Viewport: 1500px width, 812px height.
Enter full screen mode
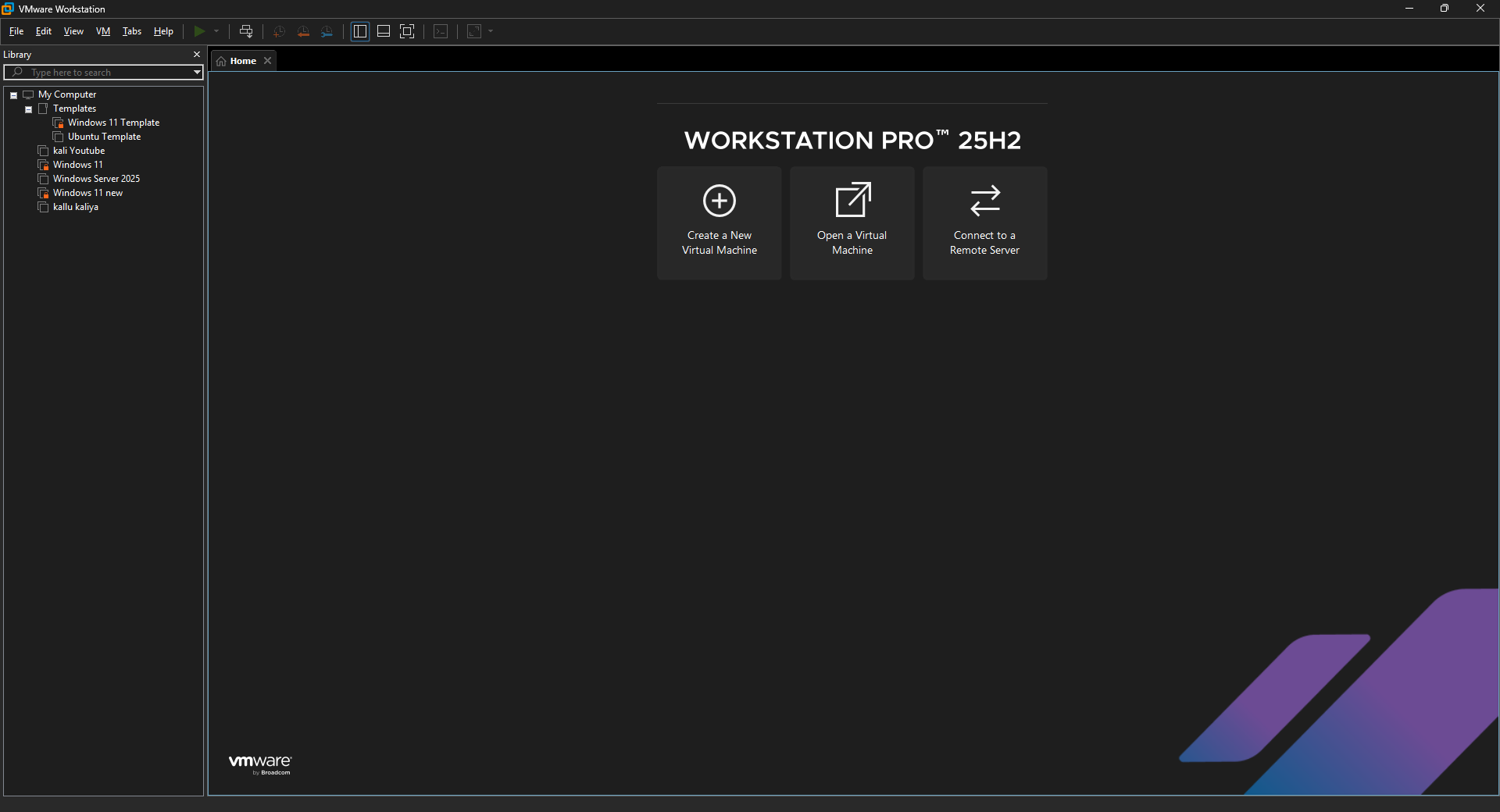click(407, 31)
